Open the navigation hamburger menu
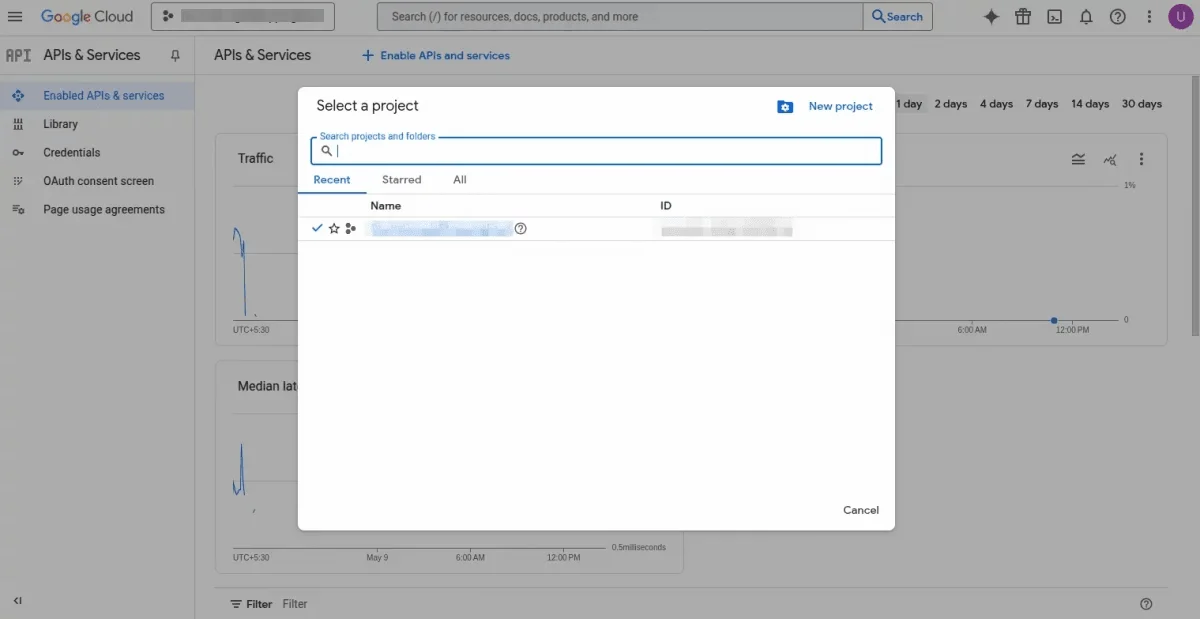 coord(15,16)
